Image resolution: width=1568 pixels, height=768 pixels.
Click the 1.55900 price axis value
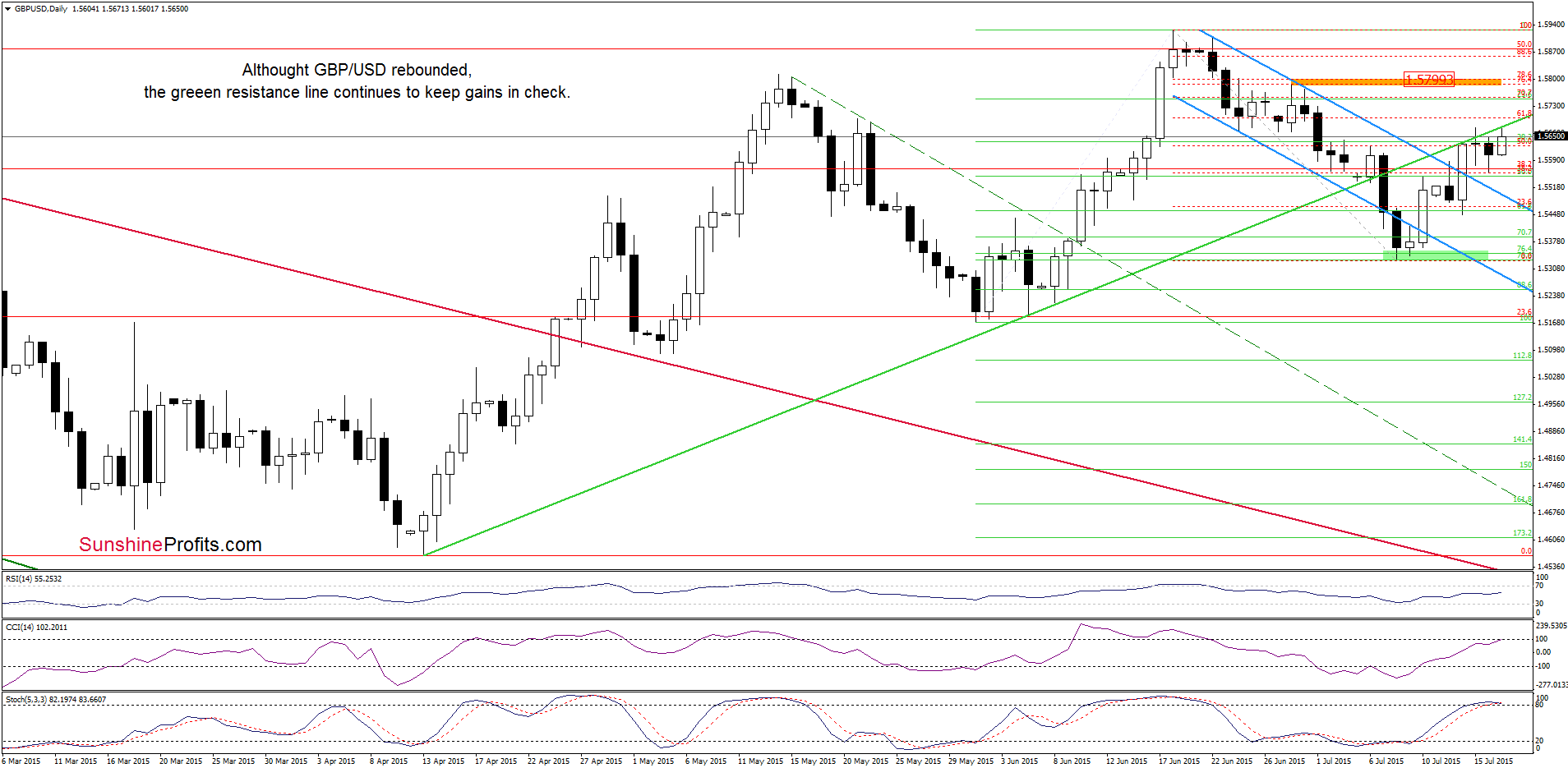point(1551,160)
